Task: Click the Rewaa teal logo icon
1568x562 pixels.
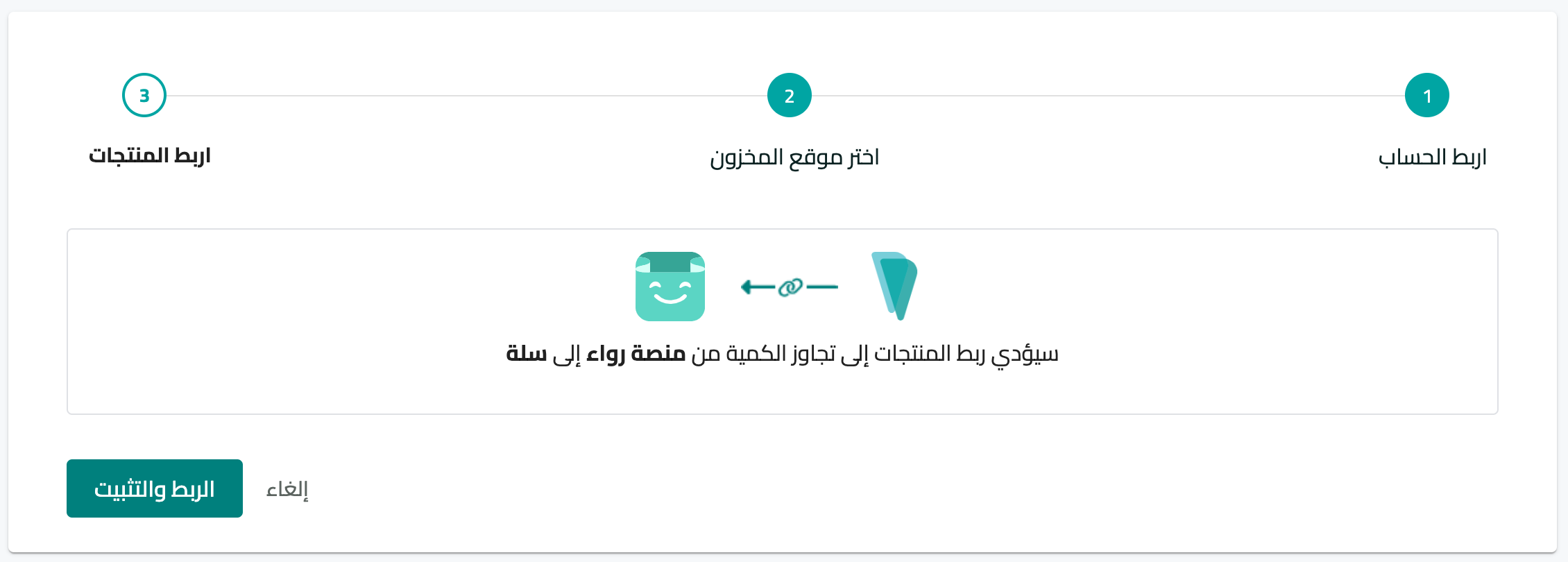Action: 894,286
